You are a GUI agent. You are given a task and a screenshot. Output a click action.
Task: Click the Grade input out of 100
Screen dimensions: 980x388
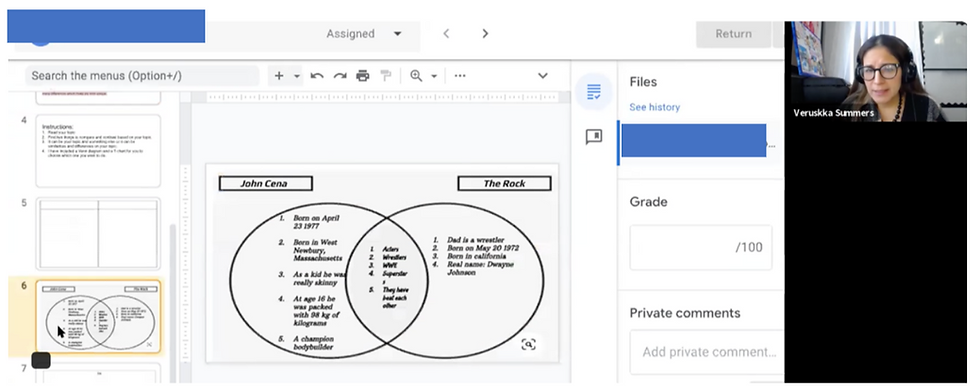pyautogui.click(x=701, y=247)
